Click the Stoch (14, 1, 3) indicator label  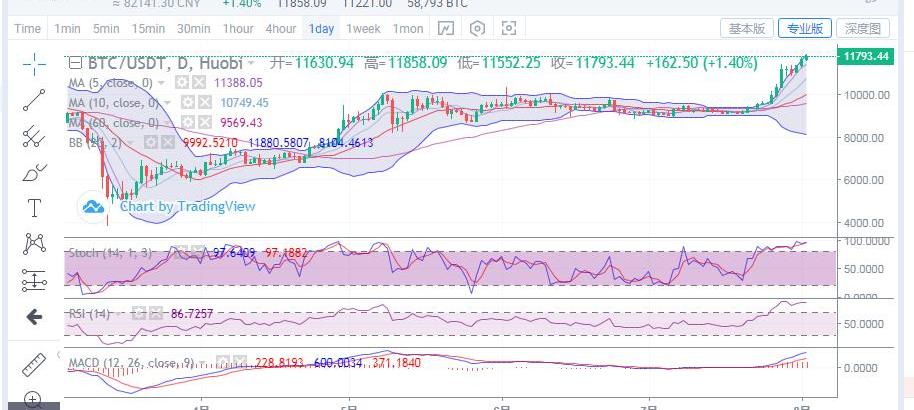pyautogui.click(x=110, y=253)
